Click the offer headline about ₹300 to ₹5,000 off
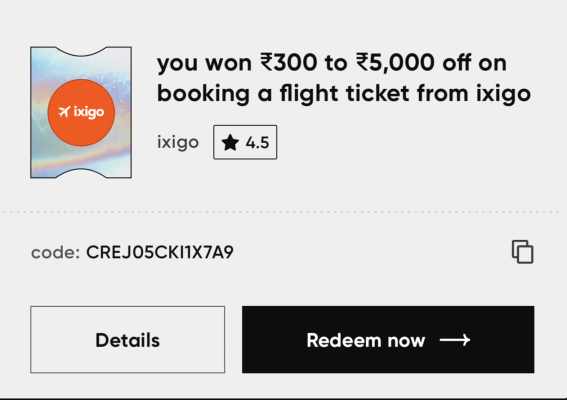Viewport: 567px width, 400px height. (x=344, y=78)
